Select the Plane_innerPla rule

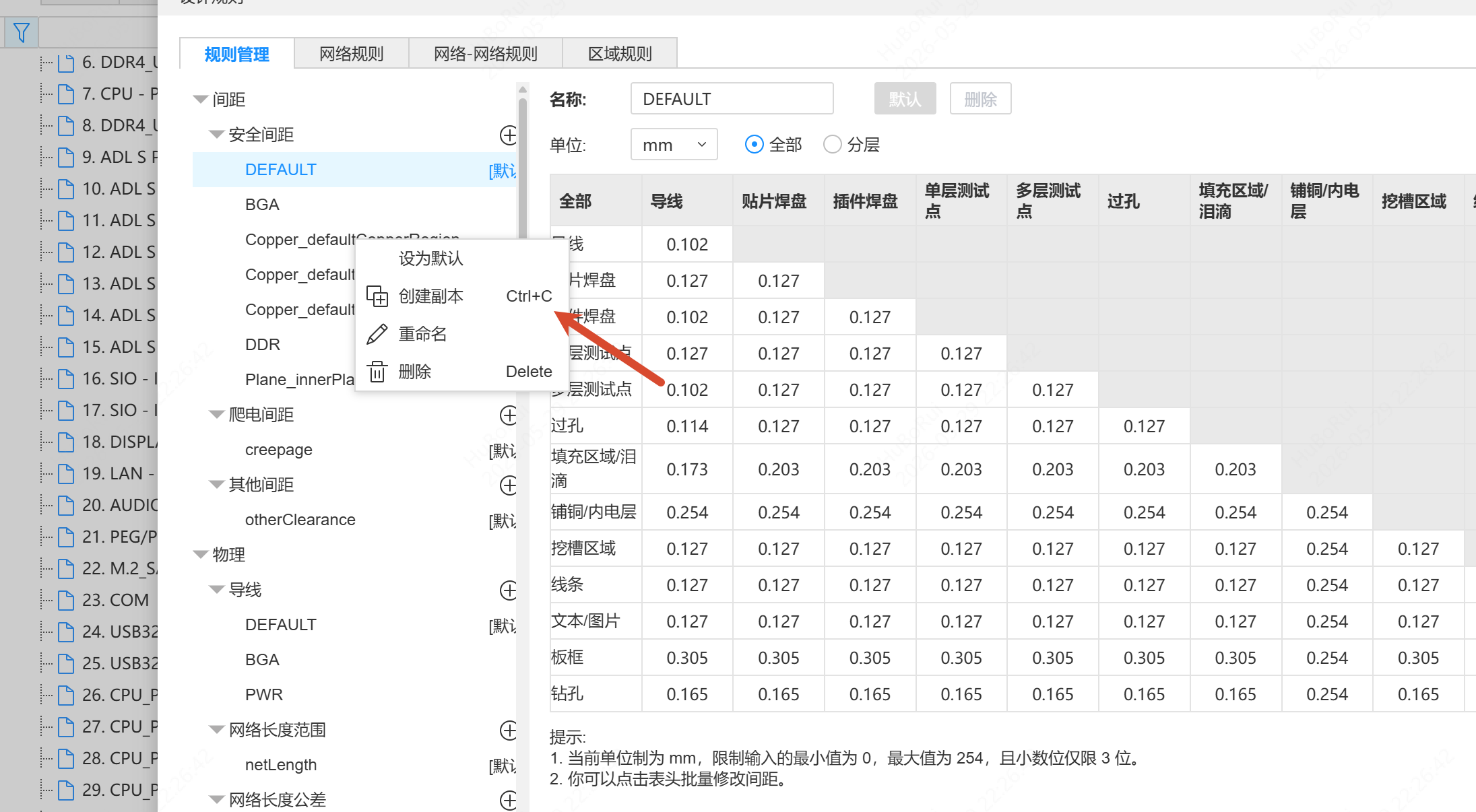point(299,380)
